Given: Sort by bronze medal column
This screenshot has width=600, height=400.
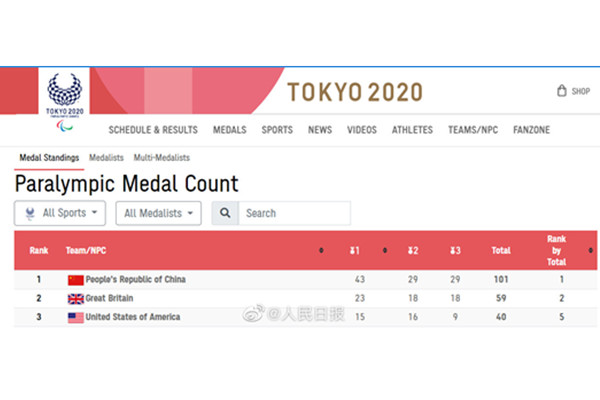Looking at the screenshot, I should (455, 251).
